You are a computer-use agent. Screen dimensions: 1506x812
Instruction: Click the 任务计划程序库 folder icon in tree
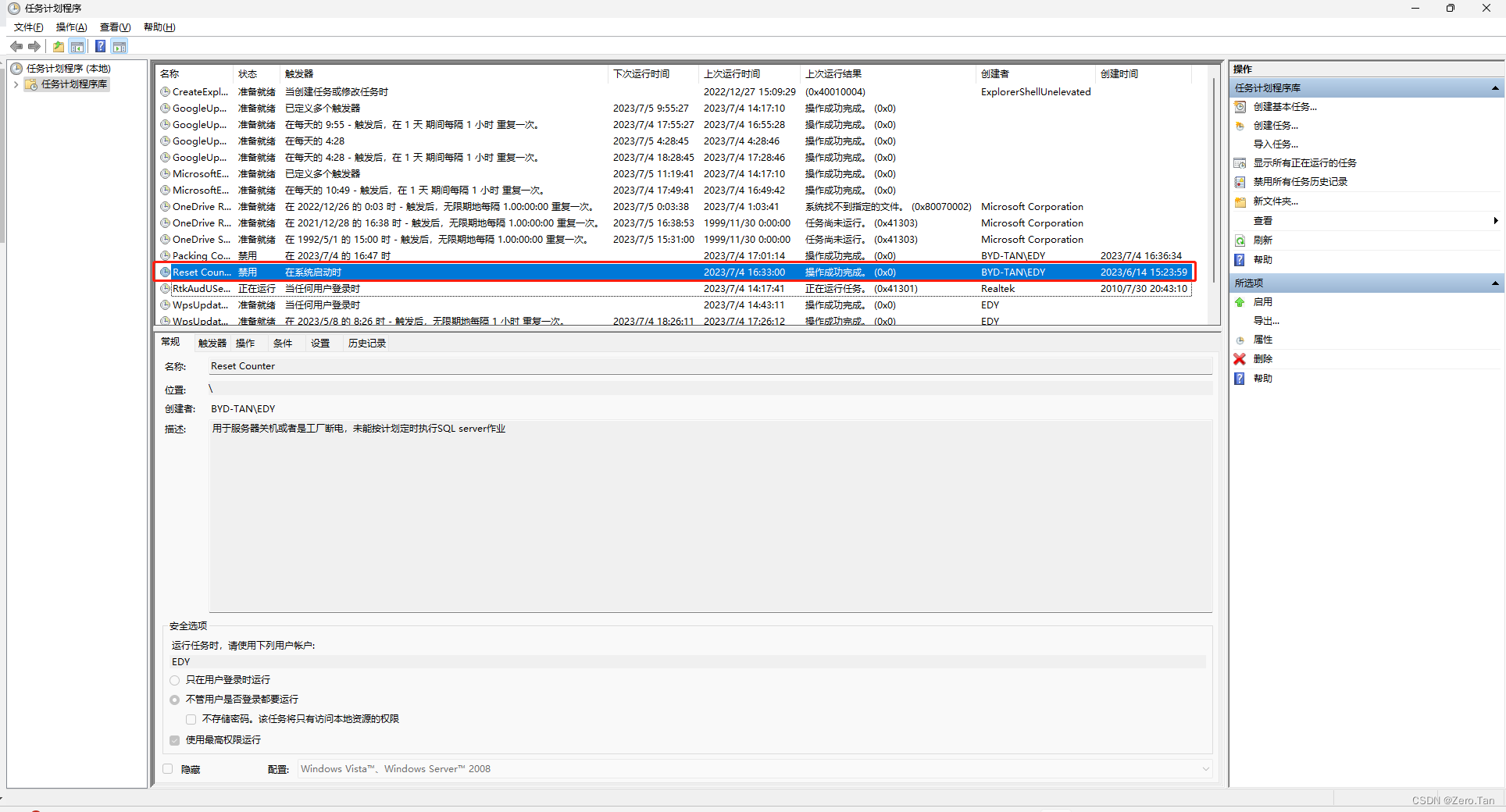[31, 84]
